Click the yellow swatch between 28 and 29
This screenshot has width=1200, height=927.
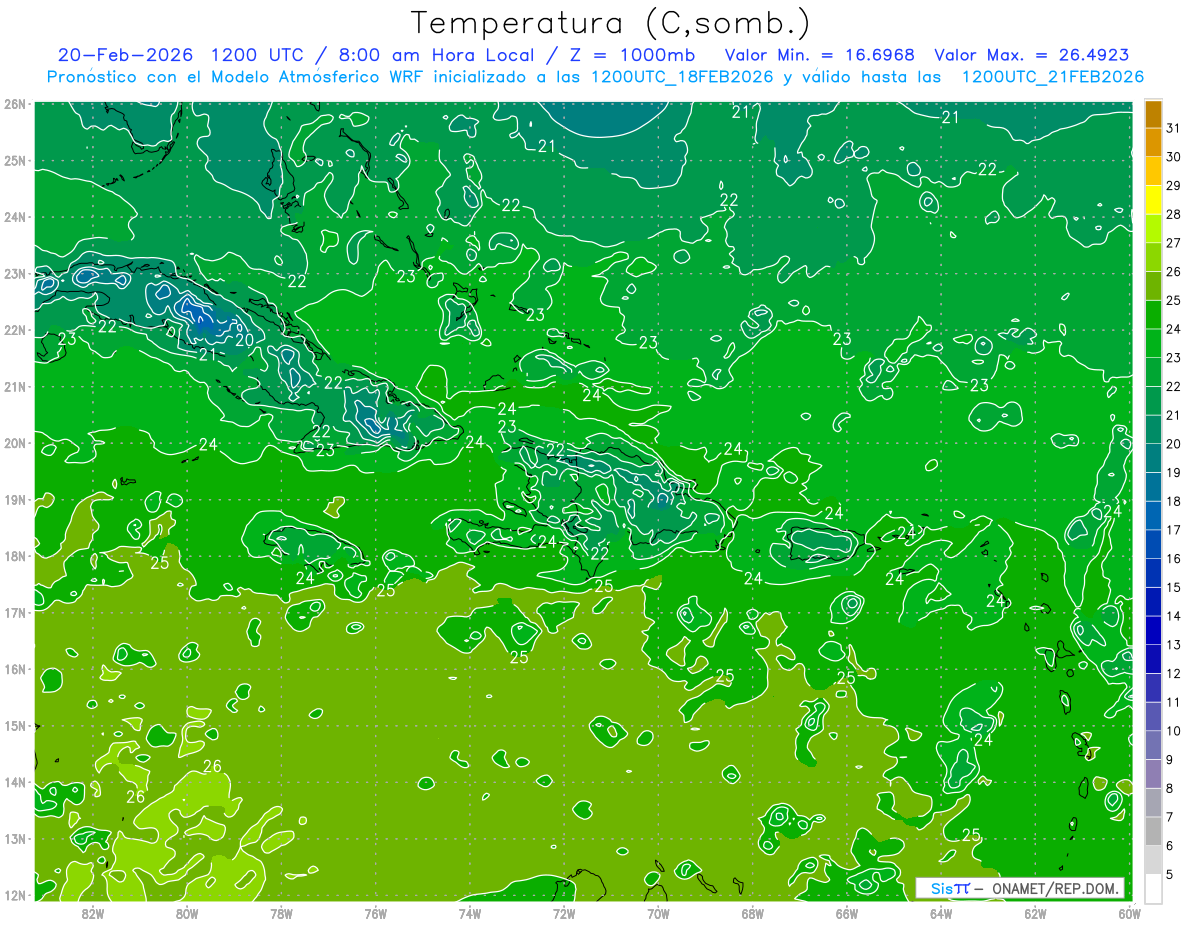[1153, 200]
